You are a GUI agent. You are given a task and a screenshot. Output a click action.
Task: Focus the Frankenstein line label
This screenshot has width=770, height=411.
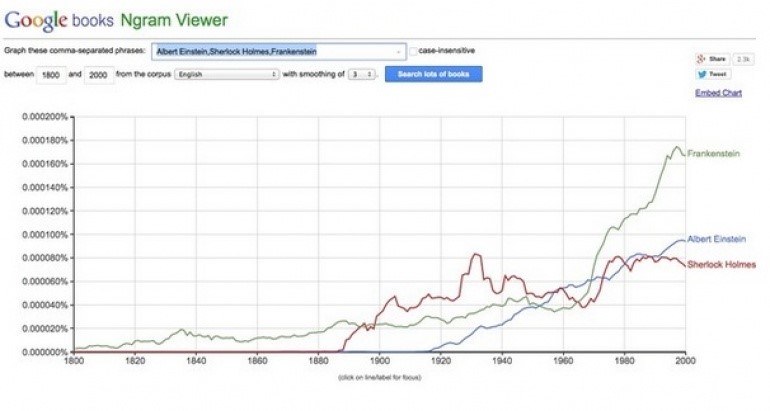(x=715, y=154)
